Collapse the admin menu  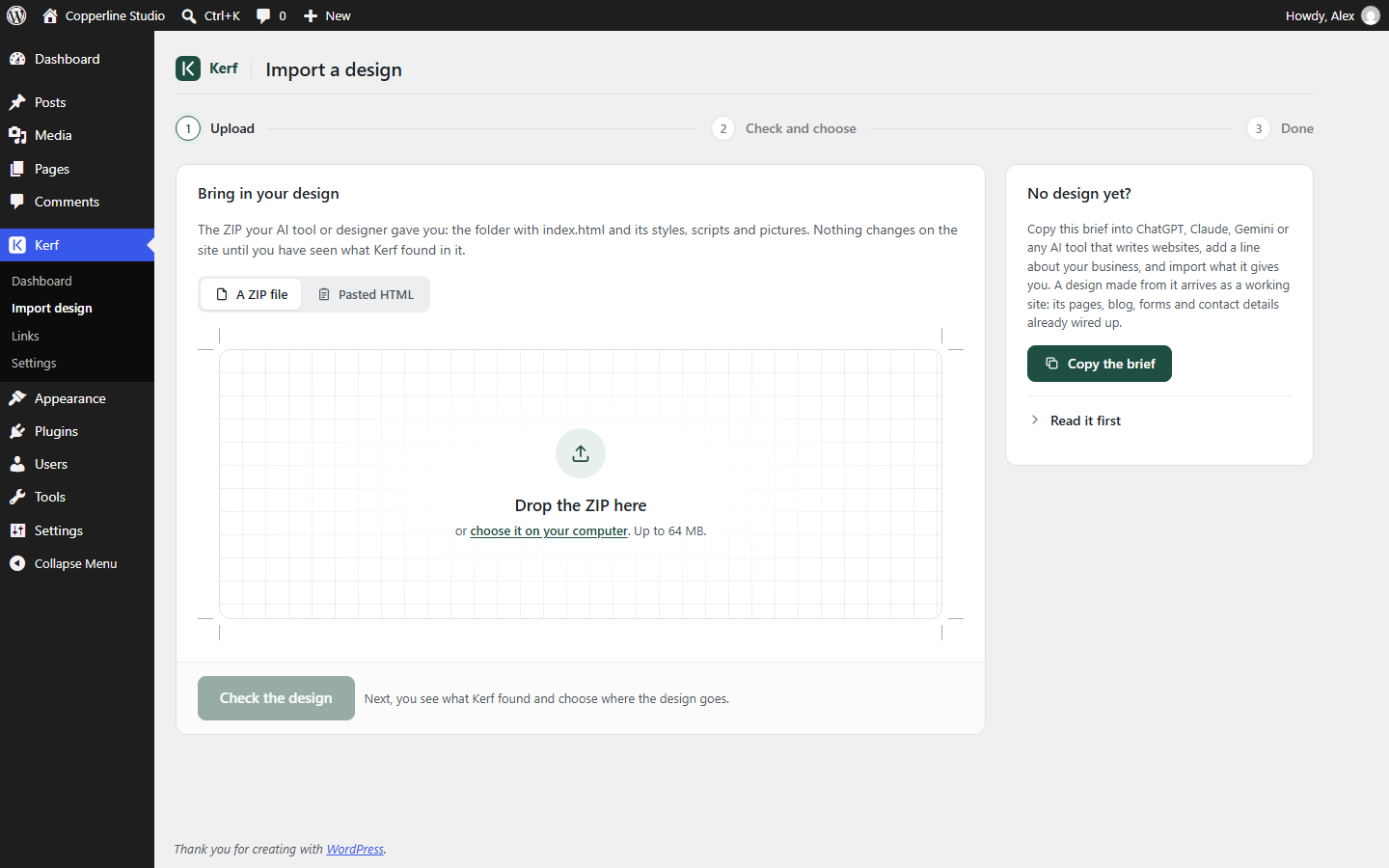click(77, 563)
